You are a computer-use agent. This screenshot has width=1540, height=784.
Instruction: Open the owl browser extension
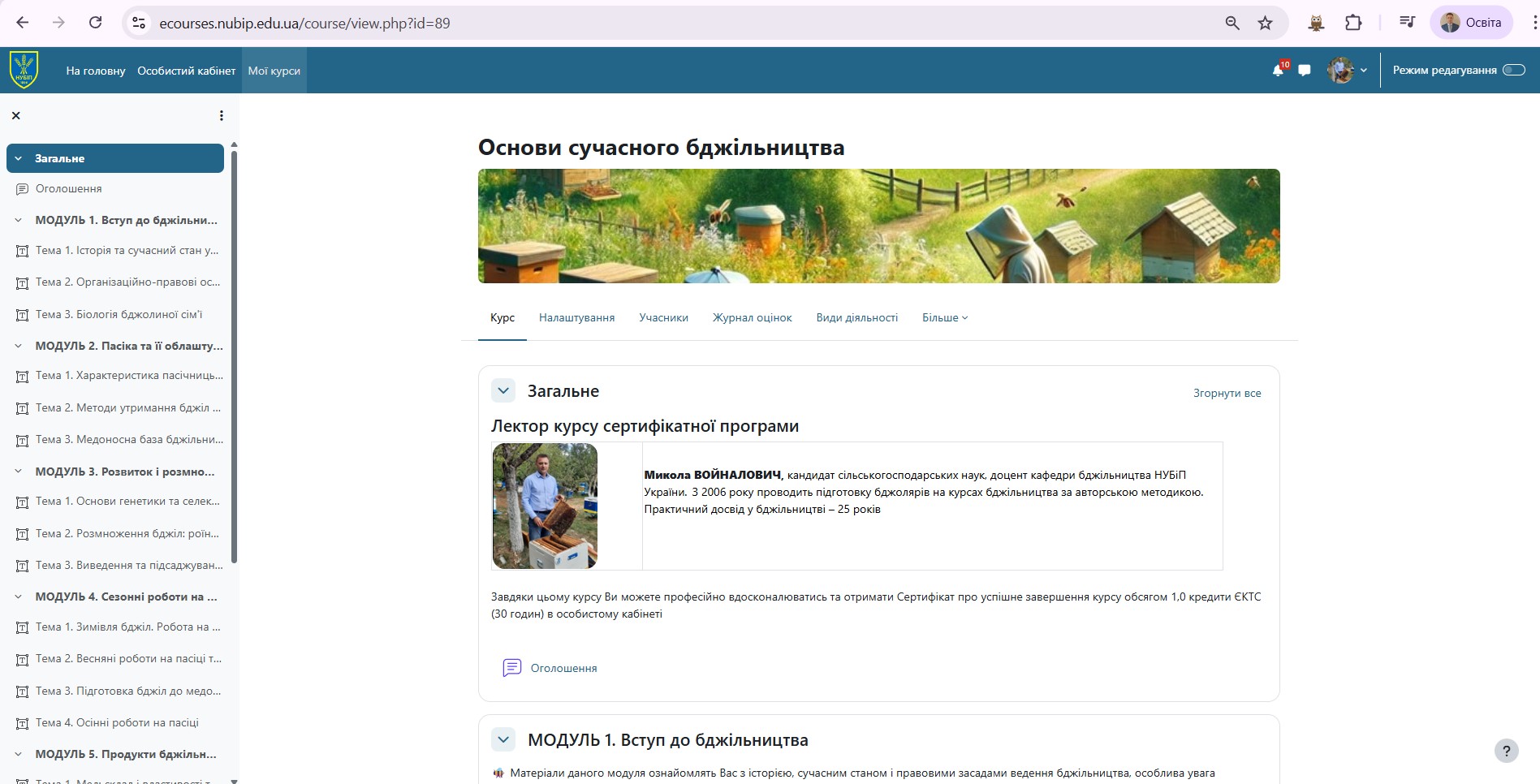pyautogui.click(x=1316, y=23)
